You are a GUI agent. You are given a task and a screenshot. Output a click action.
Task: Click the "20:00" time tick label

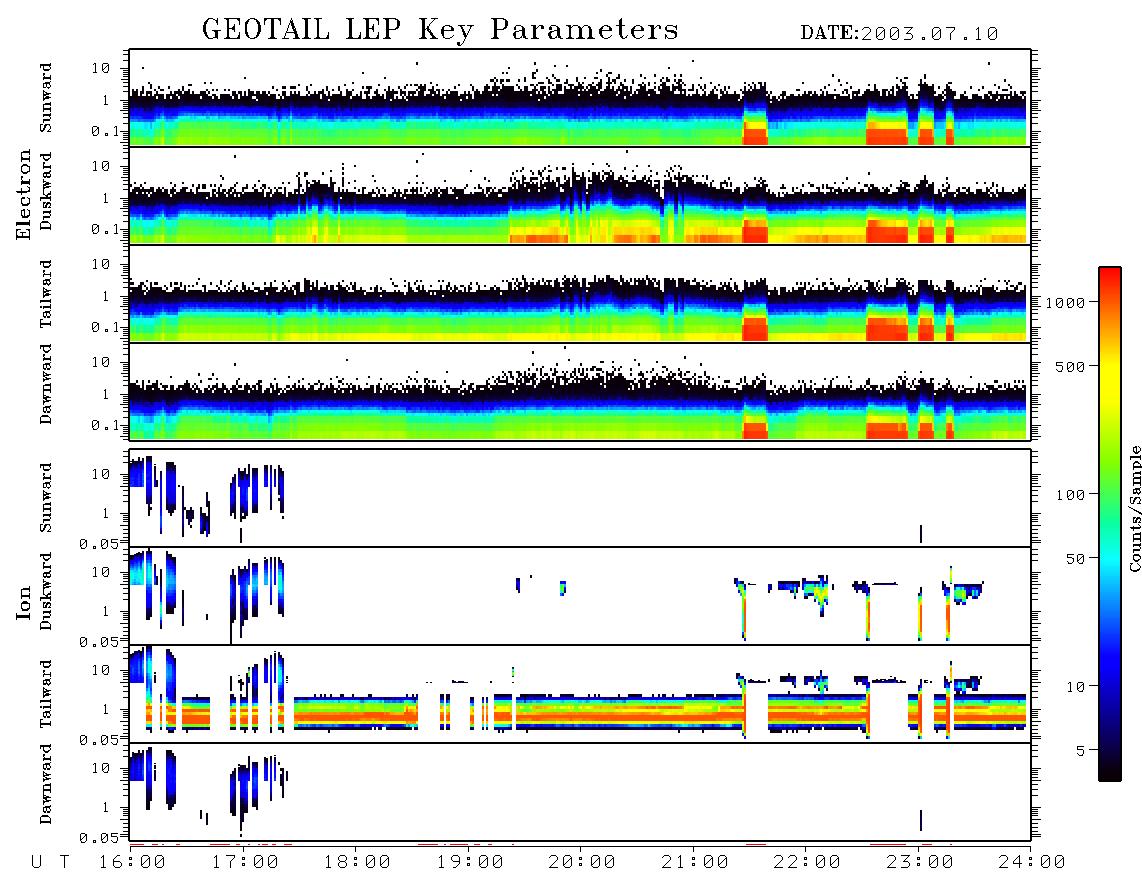point(582,862)
